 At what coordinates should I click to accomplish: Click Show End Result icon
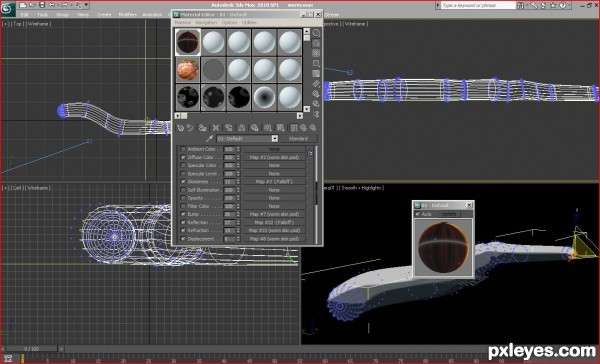pyautogui.click(x=294, y=128)
